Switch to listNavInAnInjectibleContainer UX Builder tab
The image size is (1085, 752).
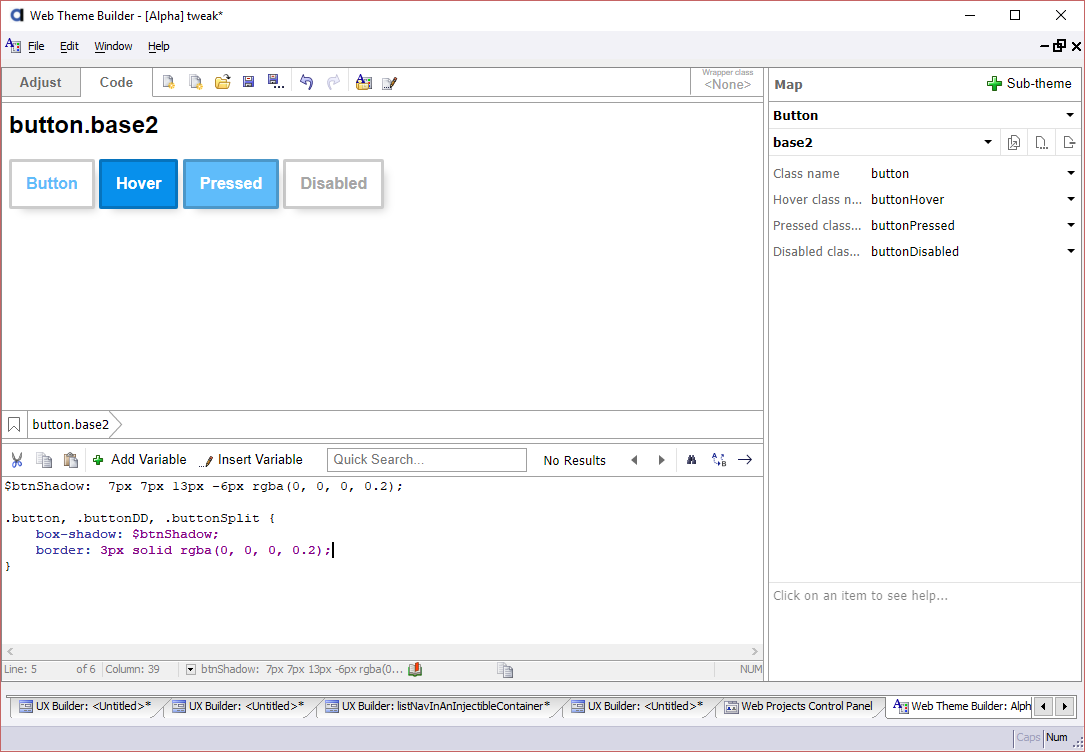pyautogui.click(x=437, y=706)
